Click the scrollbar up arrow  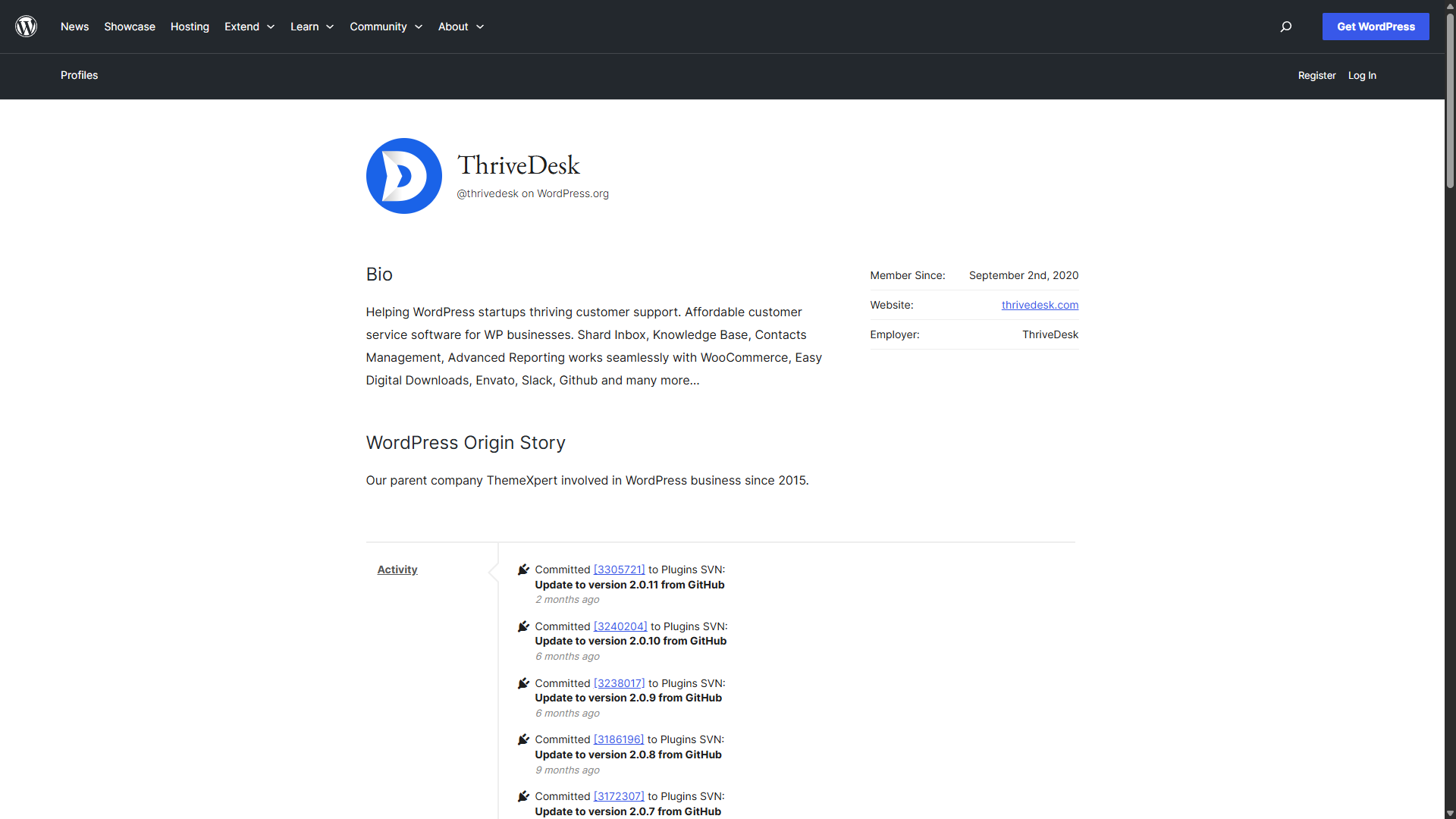[1450, 5]
